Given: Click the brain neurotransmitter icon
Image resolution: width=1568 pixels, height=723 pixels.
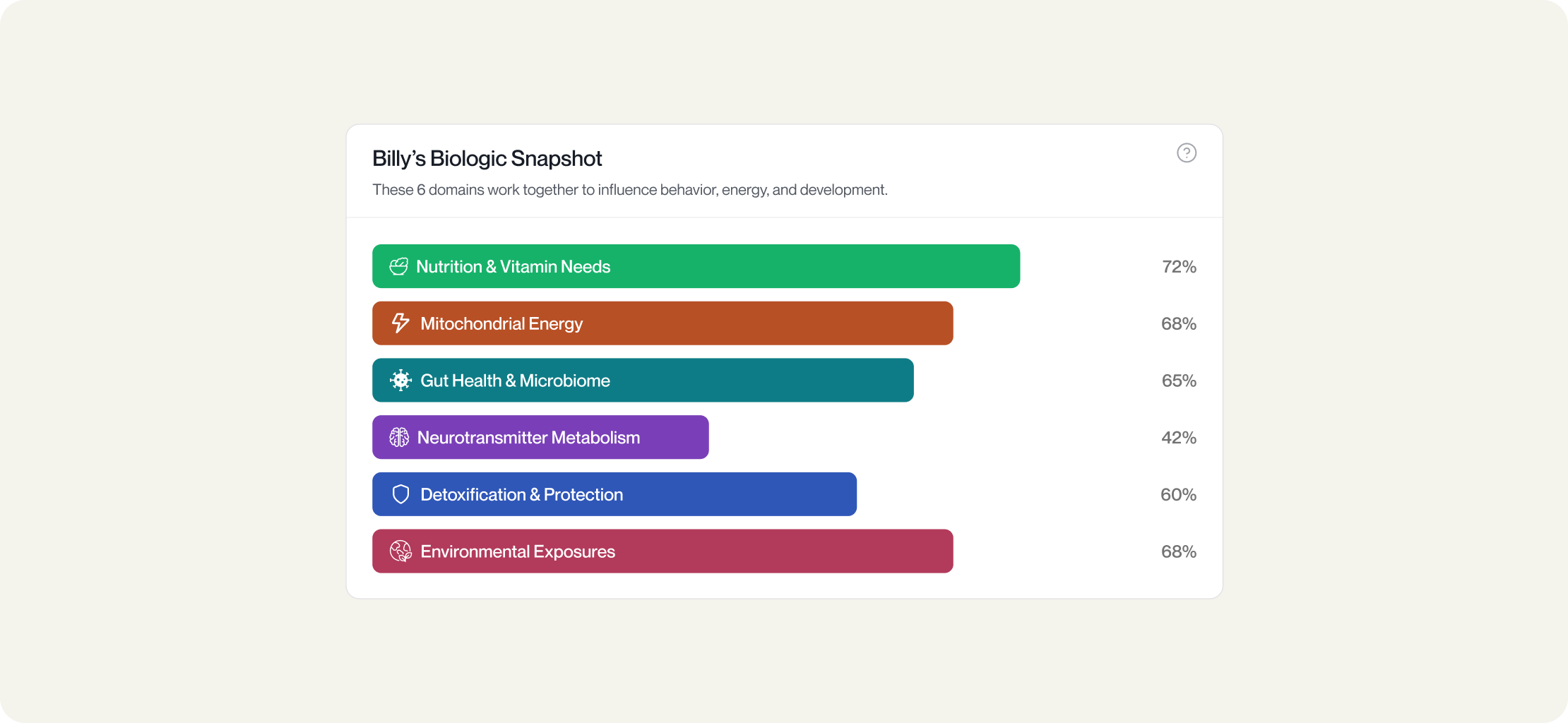Looking at the screenshot, I should pos(399,437).
